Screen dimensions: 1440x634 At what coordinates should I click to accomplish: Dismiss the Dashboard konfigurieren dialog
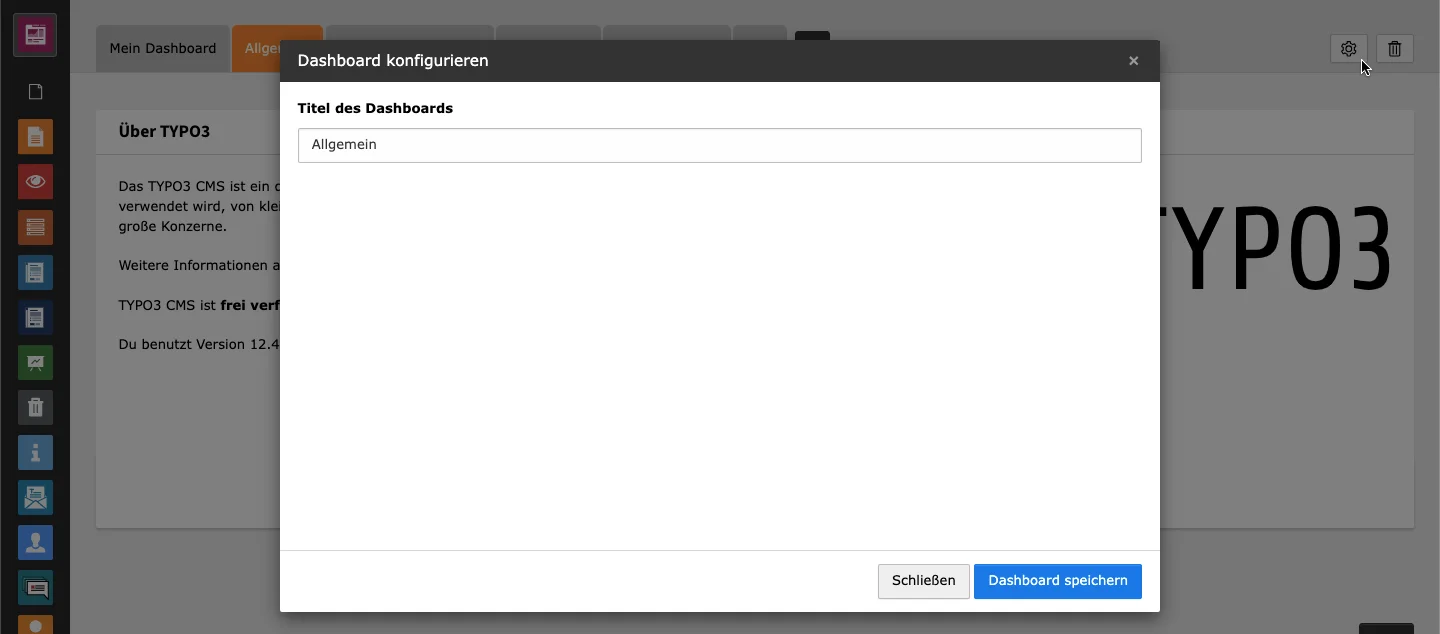(1133, 60)
